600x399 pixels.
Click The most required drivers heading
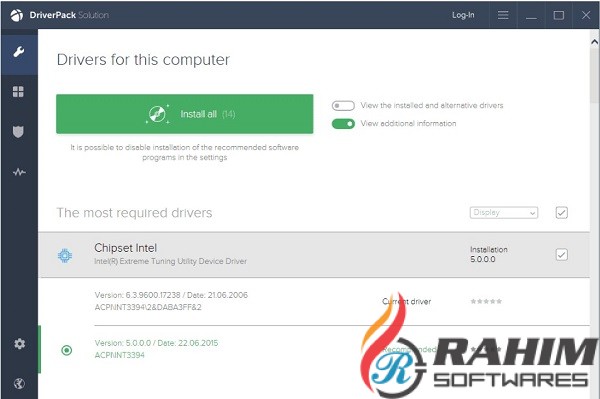134,213
